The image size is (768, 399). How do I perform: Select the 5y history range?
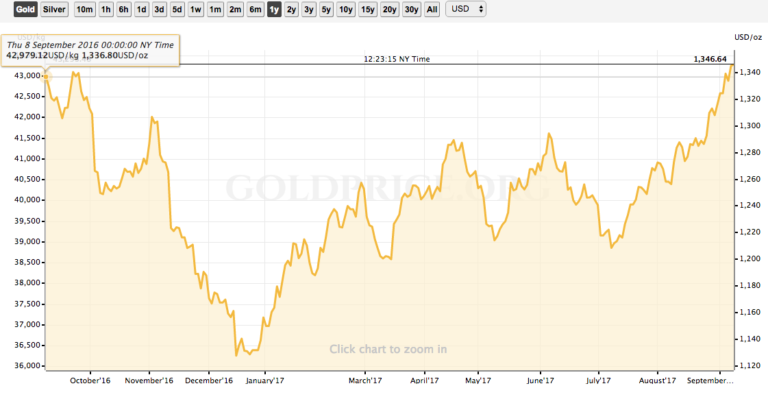[326, 9]
